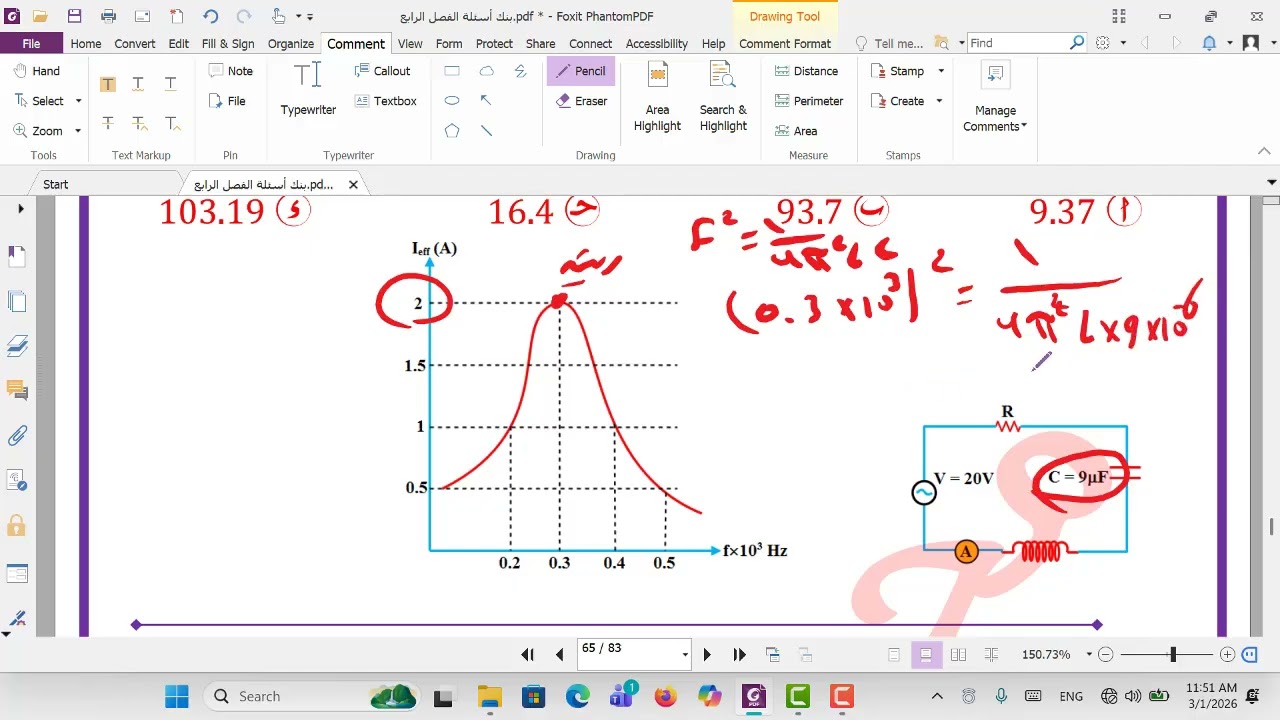Open Microsoft Edge from the taskbar
The image size is (1280, 720).
coord(577,696)
